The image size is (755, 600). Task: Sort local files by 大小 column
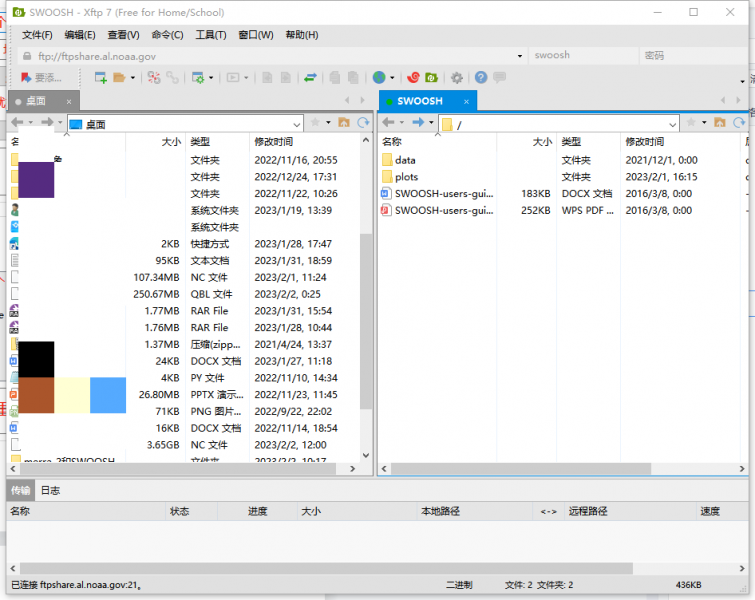(171, 142)
